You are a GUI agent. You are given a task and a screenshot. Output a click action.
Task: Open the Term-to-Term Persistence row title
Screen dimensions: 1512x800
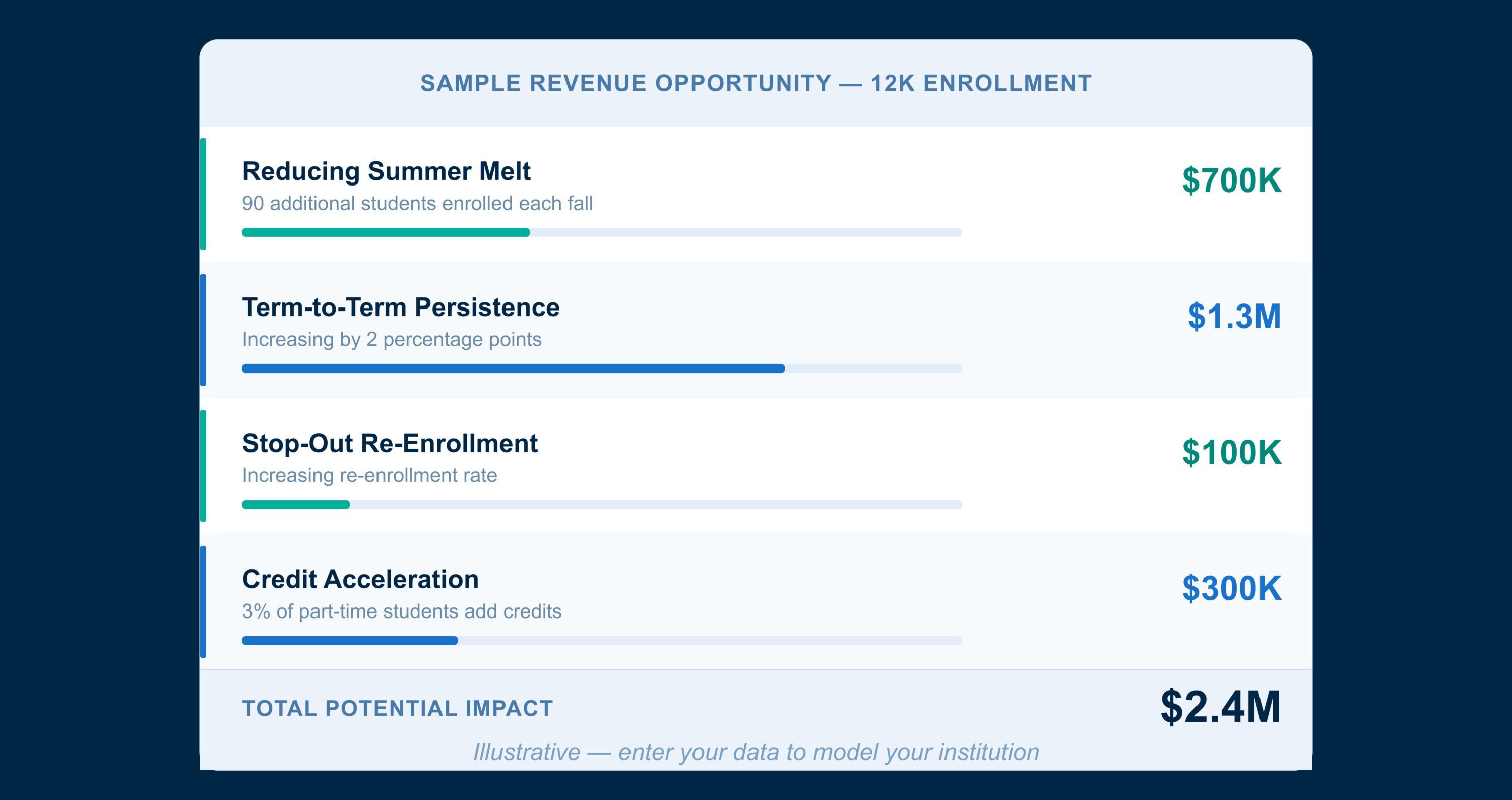tap(401, 307)
